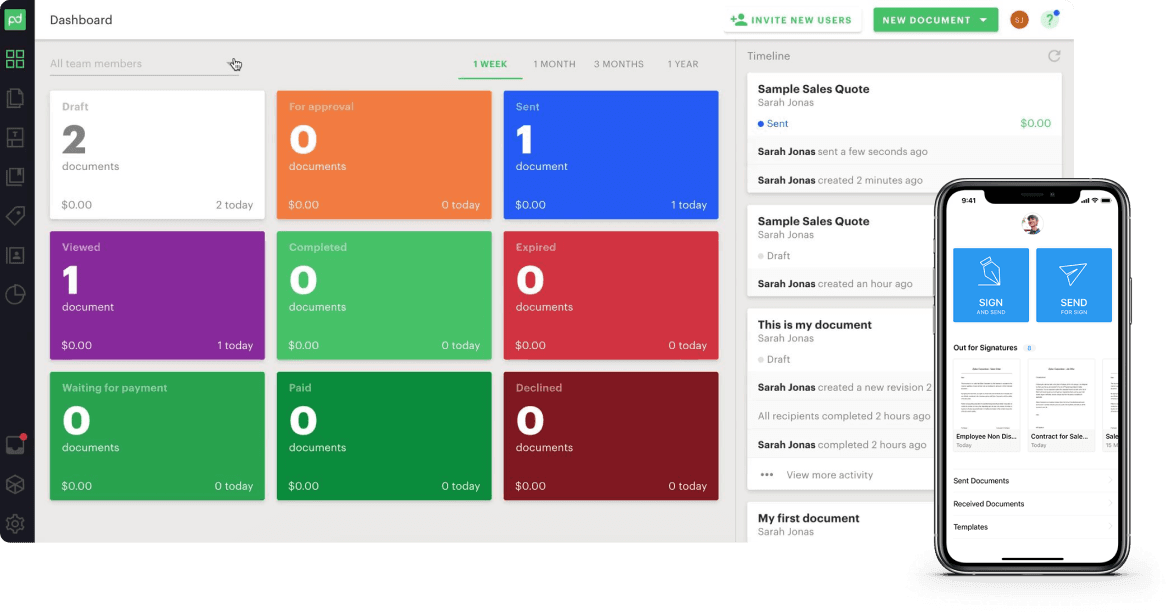Open the Contacts icon in sidebar
The width and height of the screenshot is (1168, 612).
pos(15,255)
